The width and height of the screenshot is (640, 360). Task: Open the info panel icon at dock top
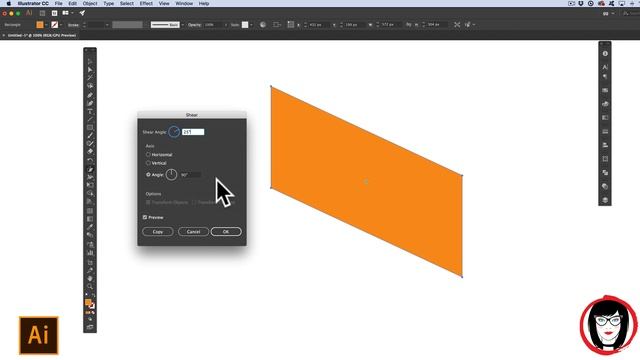tap(605, 53)
